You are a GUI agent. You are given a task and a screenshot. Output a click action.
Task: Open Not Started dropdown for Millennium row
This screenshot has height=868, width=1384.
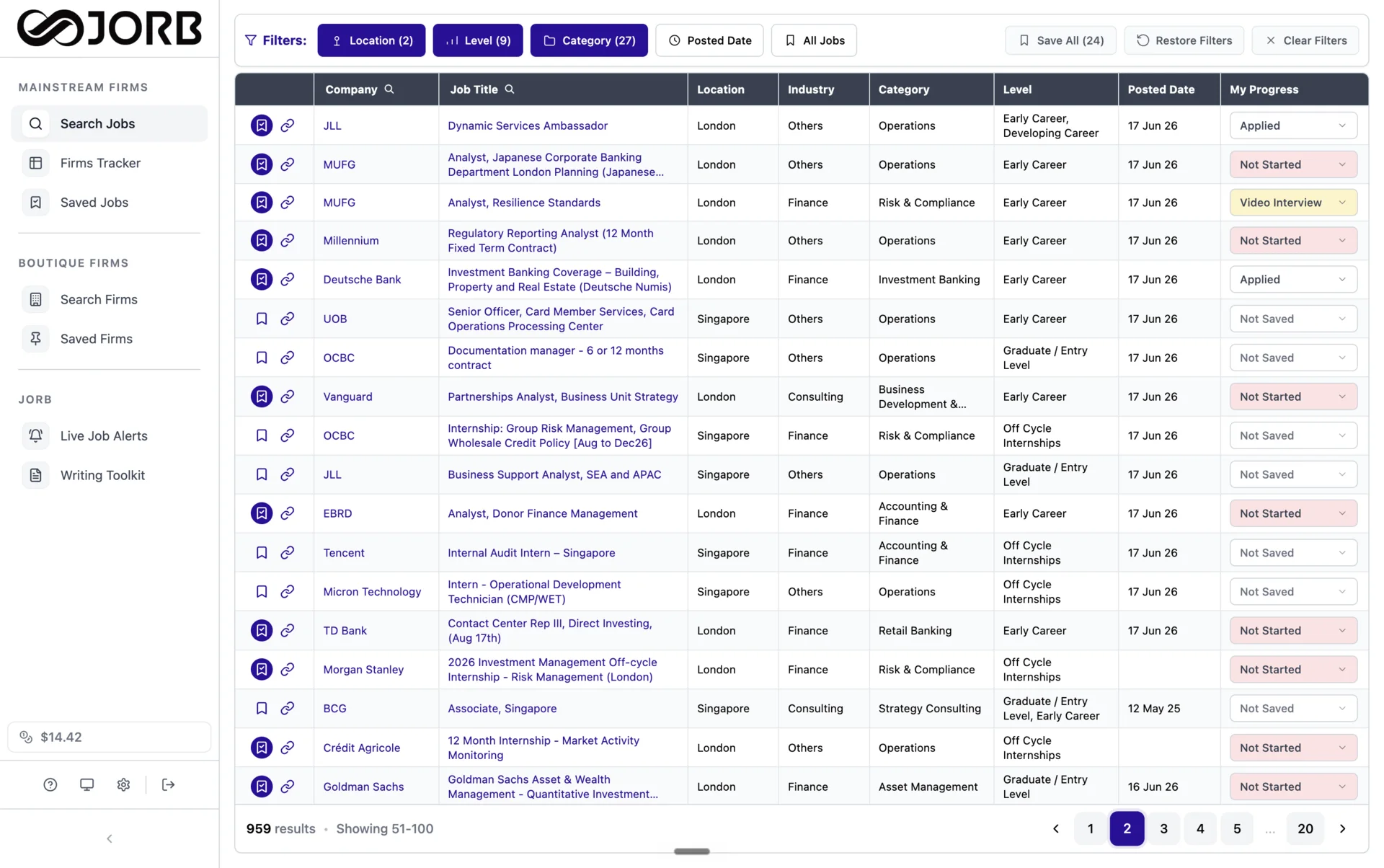(1293, 241)
